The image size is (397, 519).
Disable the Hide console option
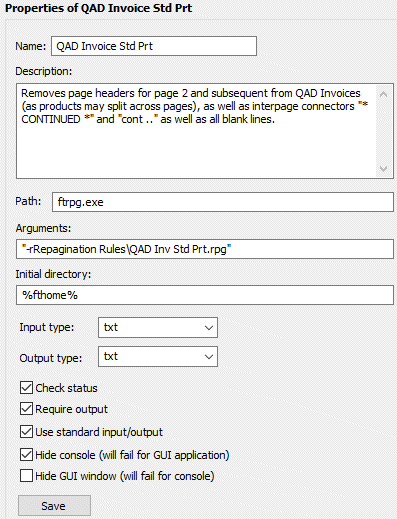[x=26, y=455]
